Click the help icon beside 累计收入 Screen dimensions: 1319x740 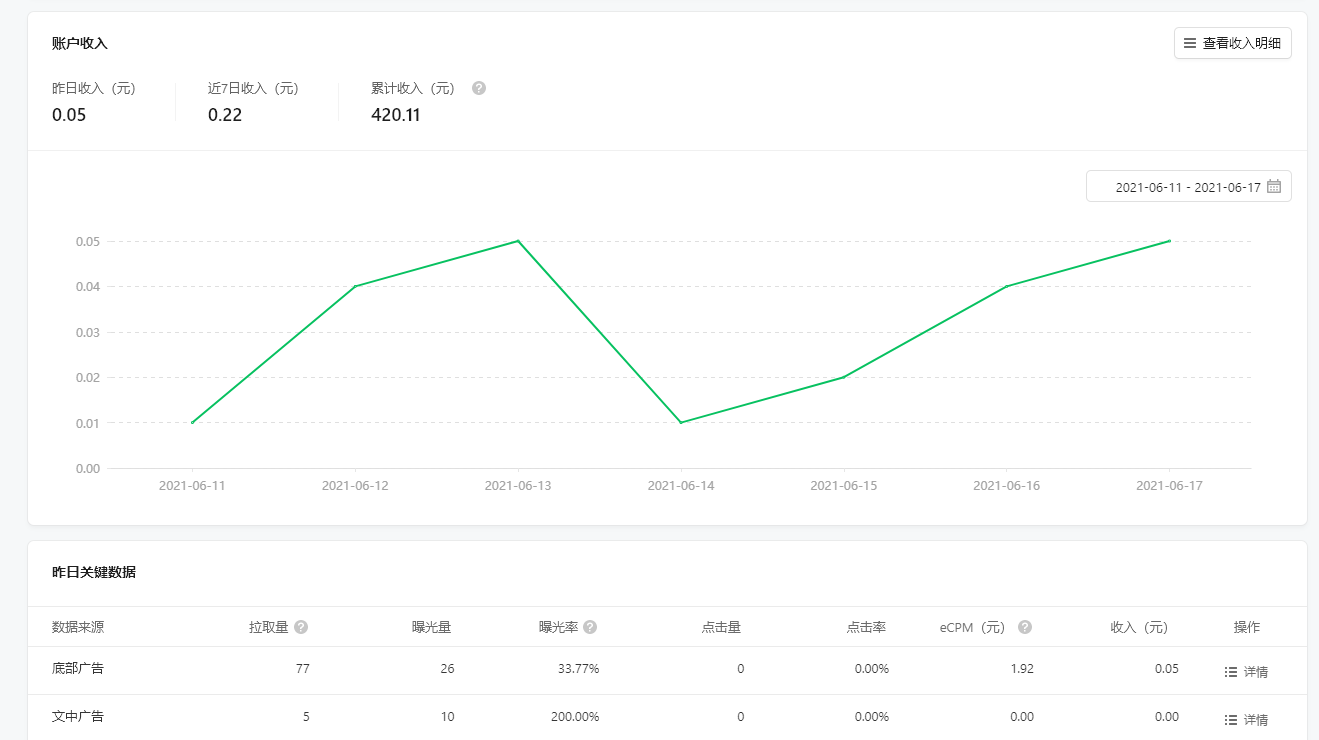coord(479,88)
